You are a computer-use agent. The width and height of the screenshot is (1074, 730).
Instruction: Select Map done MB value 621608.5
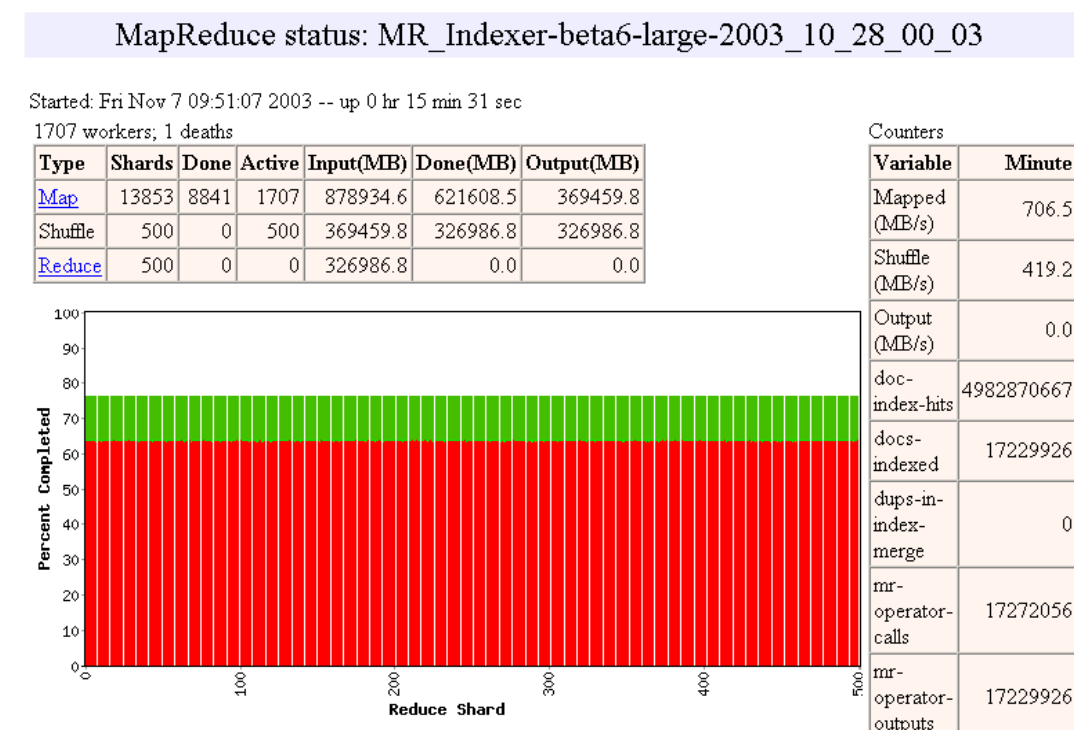coord(475,197)
